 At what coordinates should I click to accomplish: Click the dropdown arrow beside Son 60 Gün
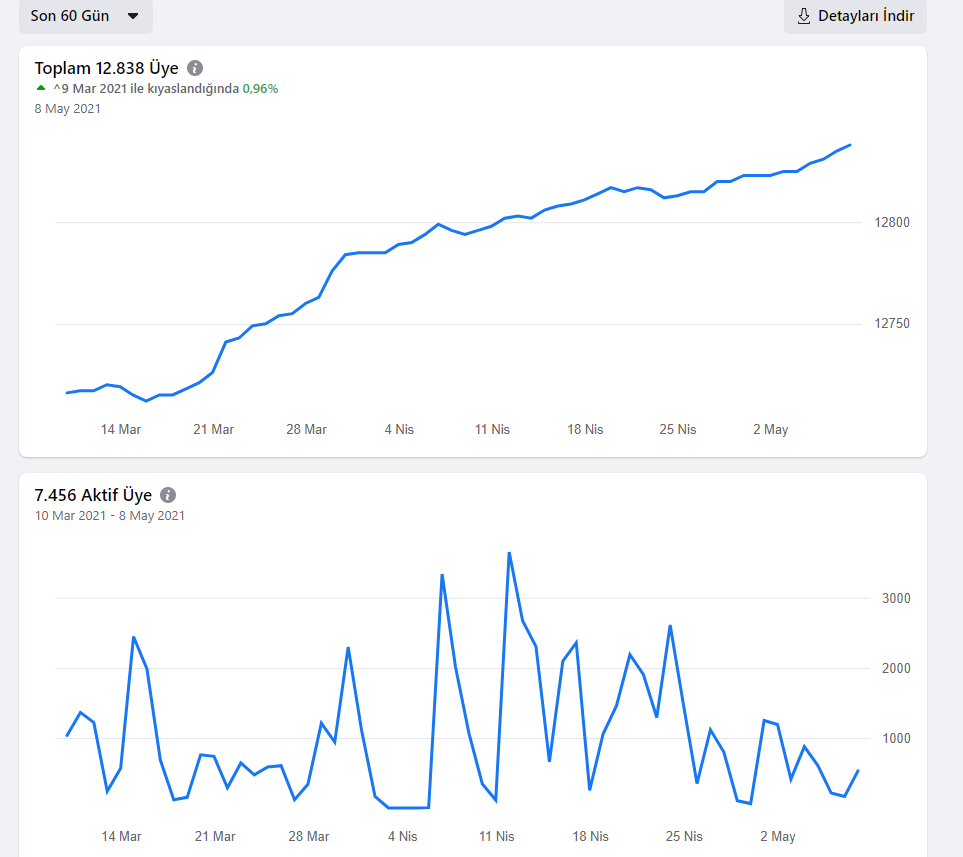pyautogui.click(x=133, y=16)
